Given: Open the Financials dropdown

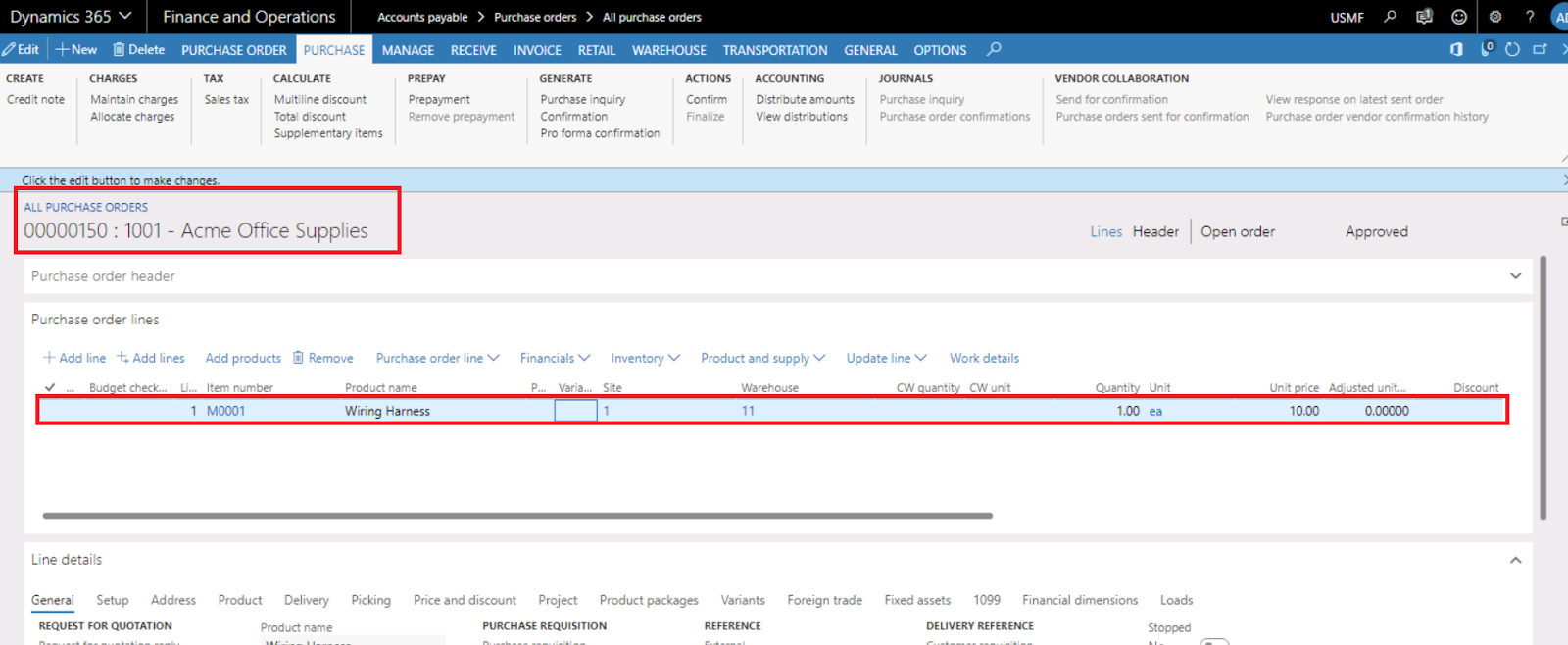Looking at the screenshot, I should [555, 359].
